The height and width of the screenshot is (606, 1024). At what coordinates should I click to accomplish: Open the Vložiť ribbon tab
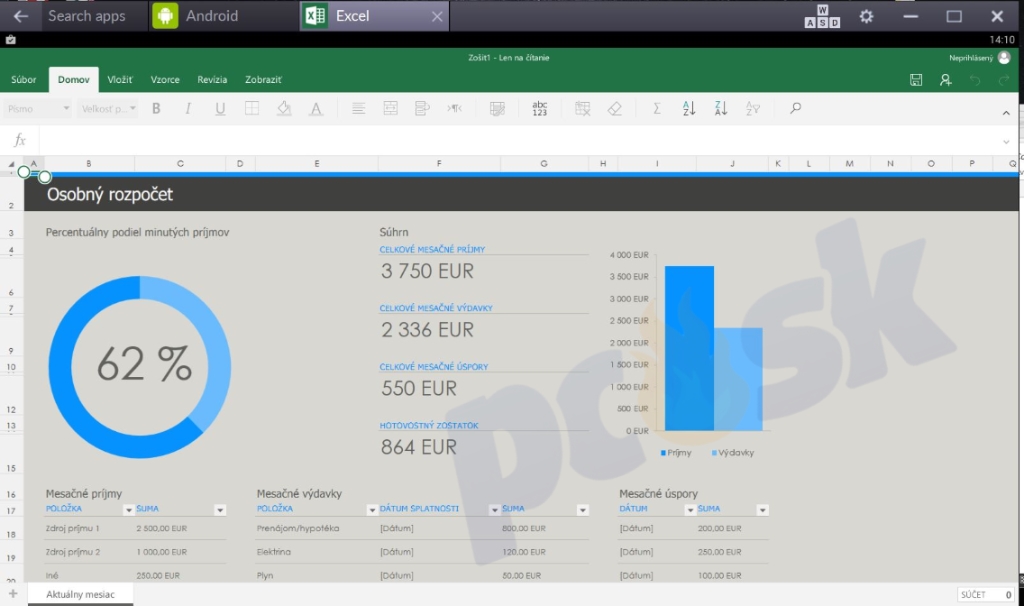tap(120, 80)
